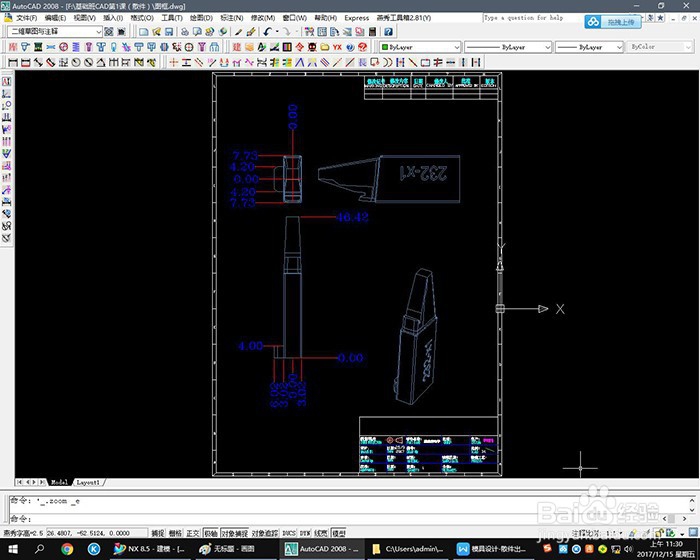Toggle Lineweight display (线宽) in the status bar
This screenshot has width=700, height=560.
coord(321,533)
